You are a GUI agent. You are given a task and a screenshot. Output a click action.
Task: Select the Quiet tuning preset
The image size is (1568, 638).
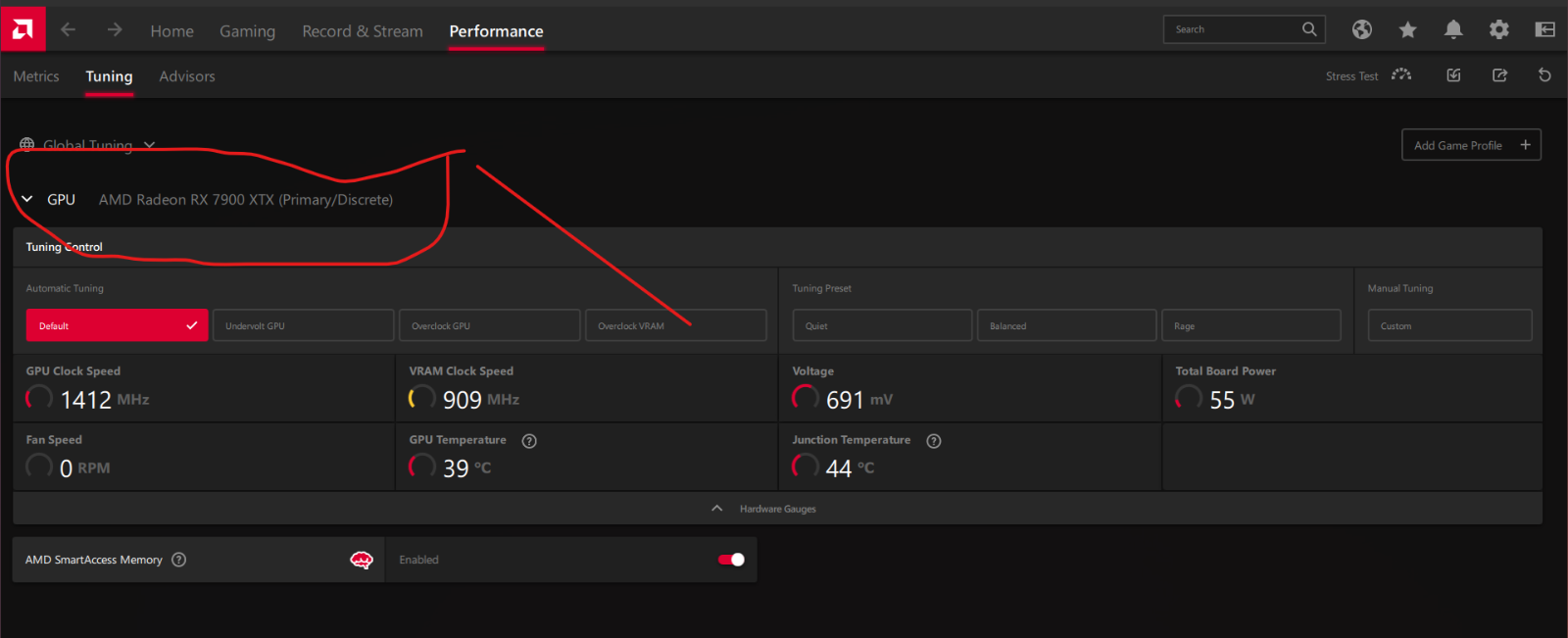(x=882, y=325)
